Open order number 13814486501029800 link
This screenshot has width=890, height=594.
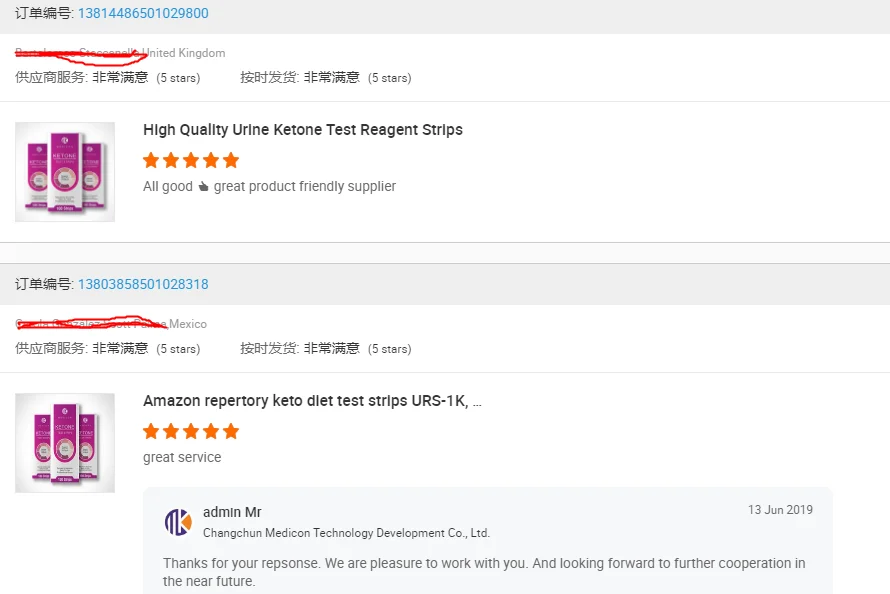(143, 13)
